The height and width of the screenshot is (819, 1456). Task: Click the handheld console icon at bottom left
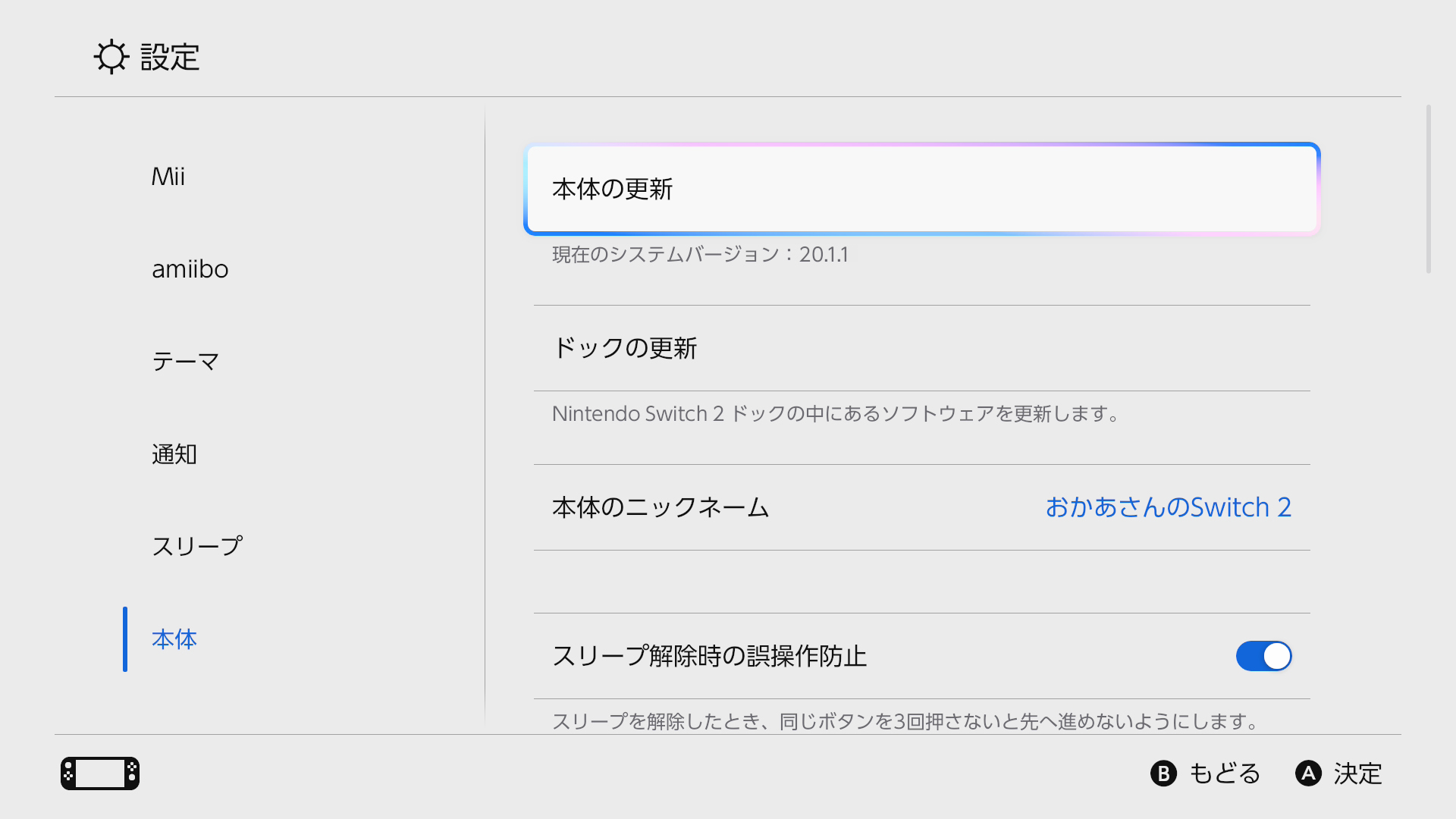pos(99,773)
